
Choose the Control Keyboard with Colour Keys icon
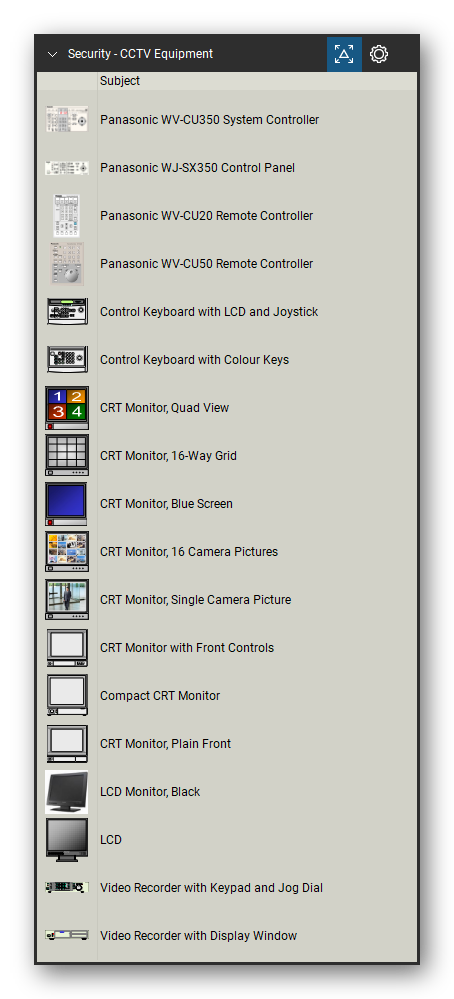[x=67, y=359]
